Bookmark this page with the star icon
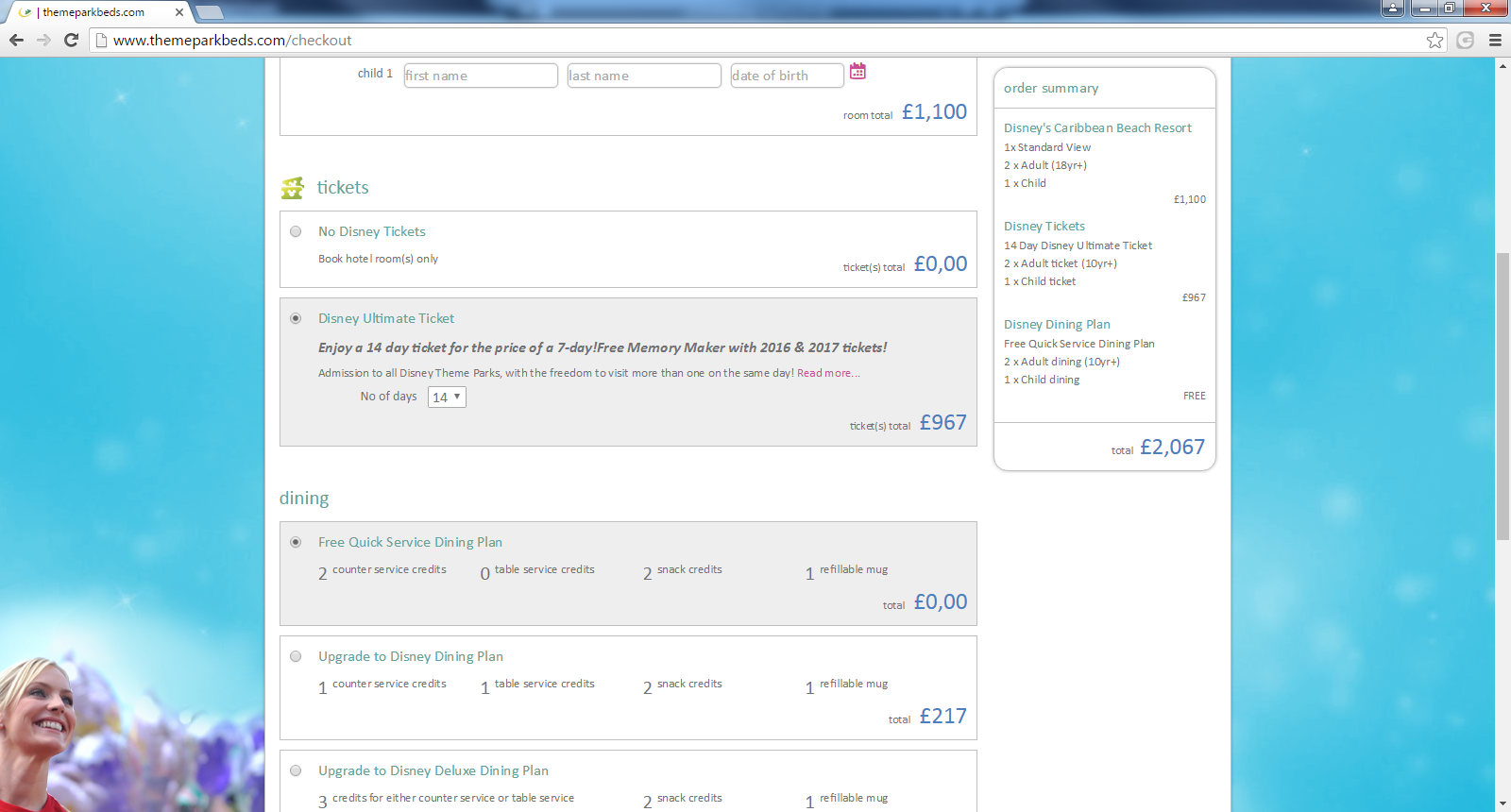The width and height of the screenshot is (1511, 812). (1435, 41)
